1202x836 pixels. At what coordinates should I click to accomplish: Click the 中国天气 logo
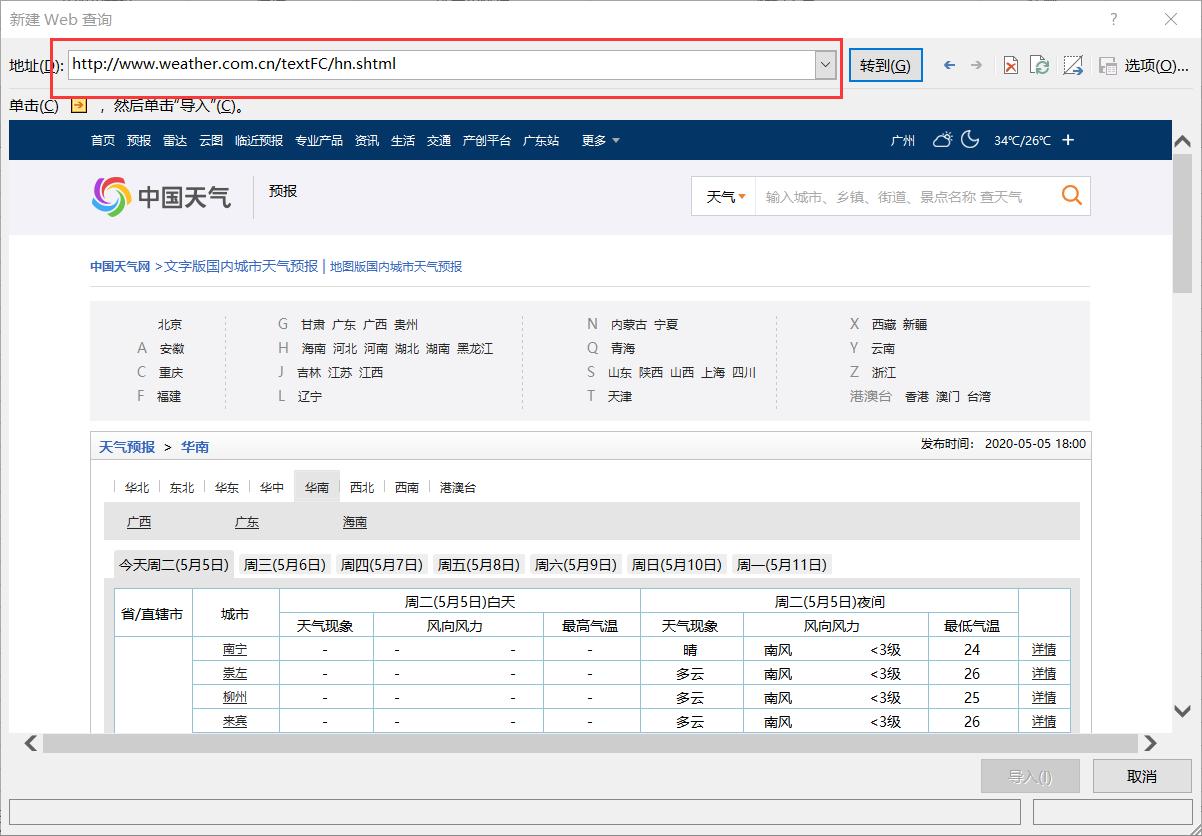tap(161, 196)
